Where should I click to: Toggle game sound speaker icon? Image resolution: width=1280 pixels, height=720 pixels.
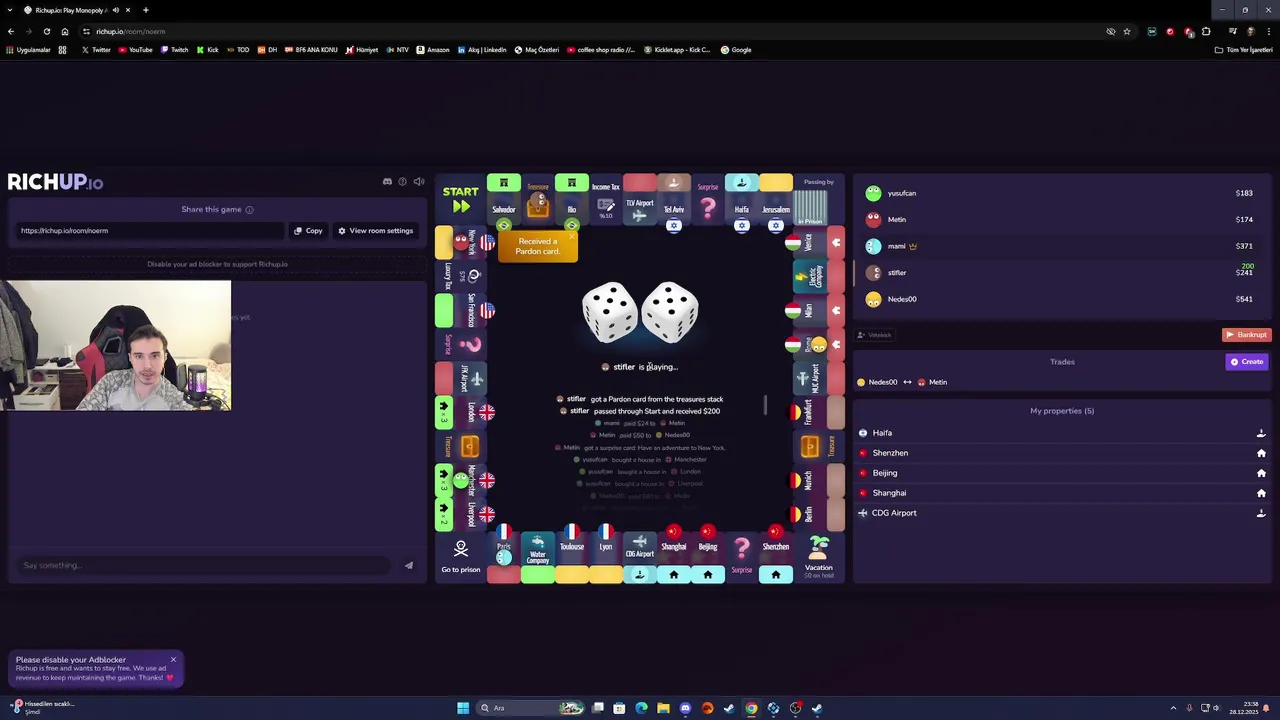tap(419, 182)
